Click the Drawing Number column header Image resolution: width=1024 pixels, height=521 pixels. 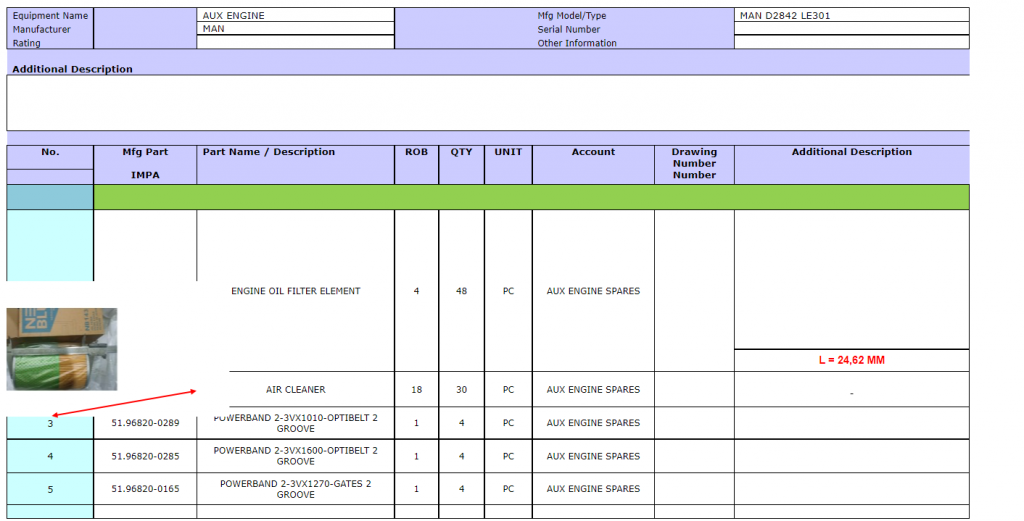[694, 163]
